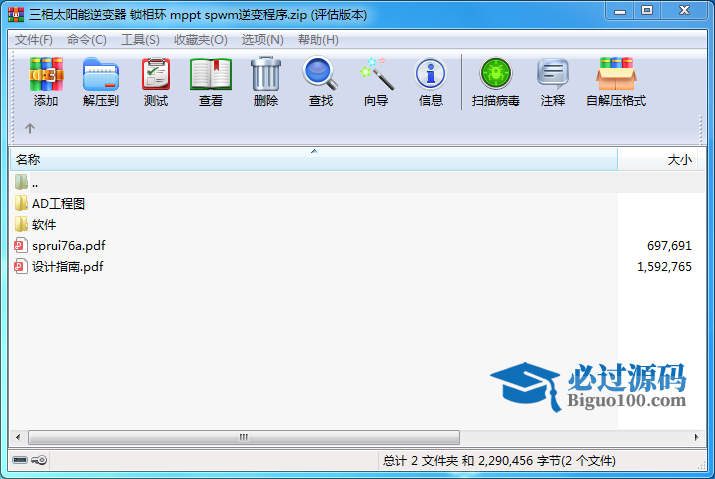The image size is (715, 479).
Task: Open the 命令(C) menu
Action: pyautogui.click(x=87, y=40)
